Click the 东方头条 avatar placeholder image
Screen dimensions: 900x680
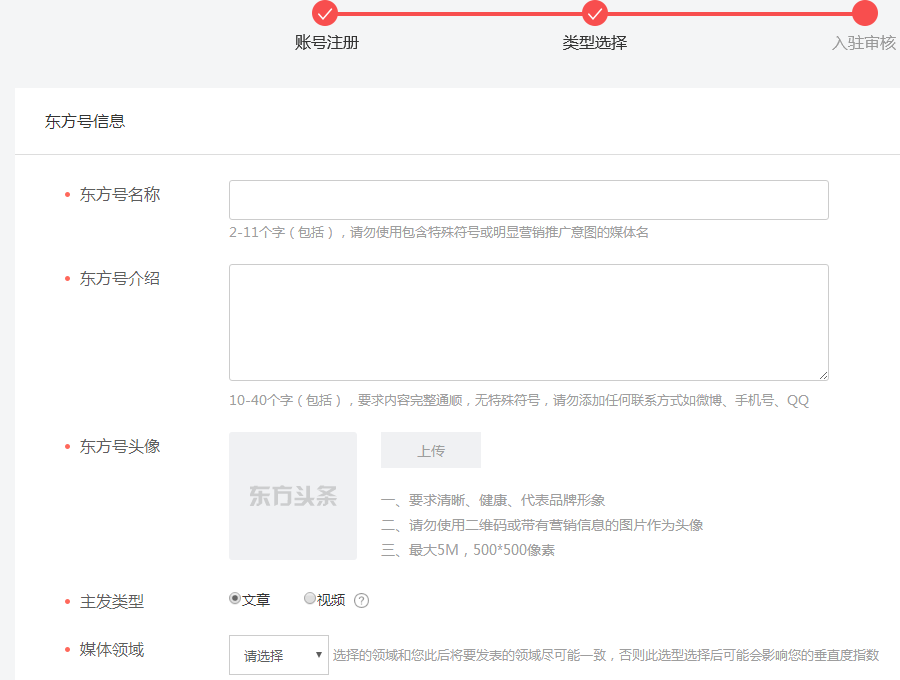(x=292, y=495)
